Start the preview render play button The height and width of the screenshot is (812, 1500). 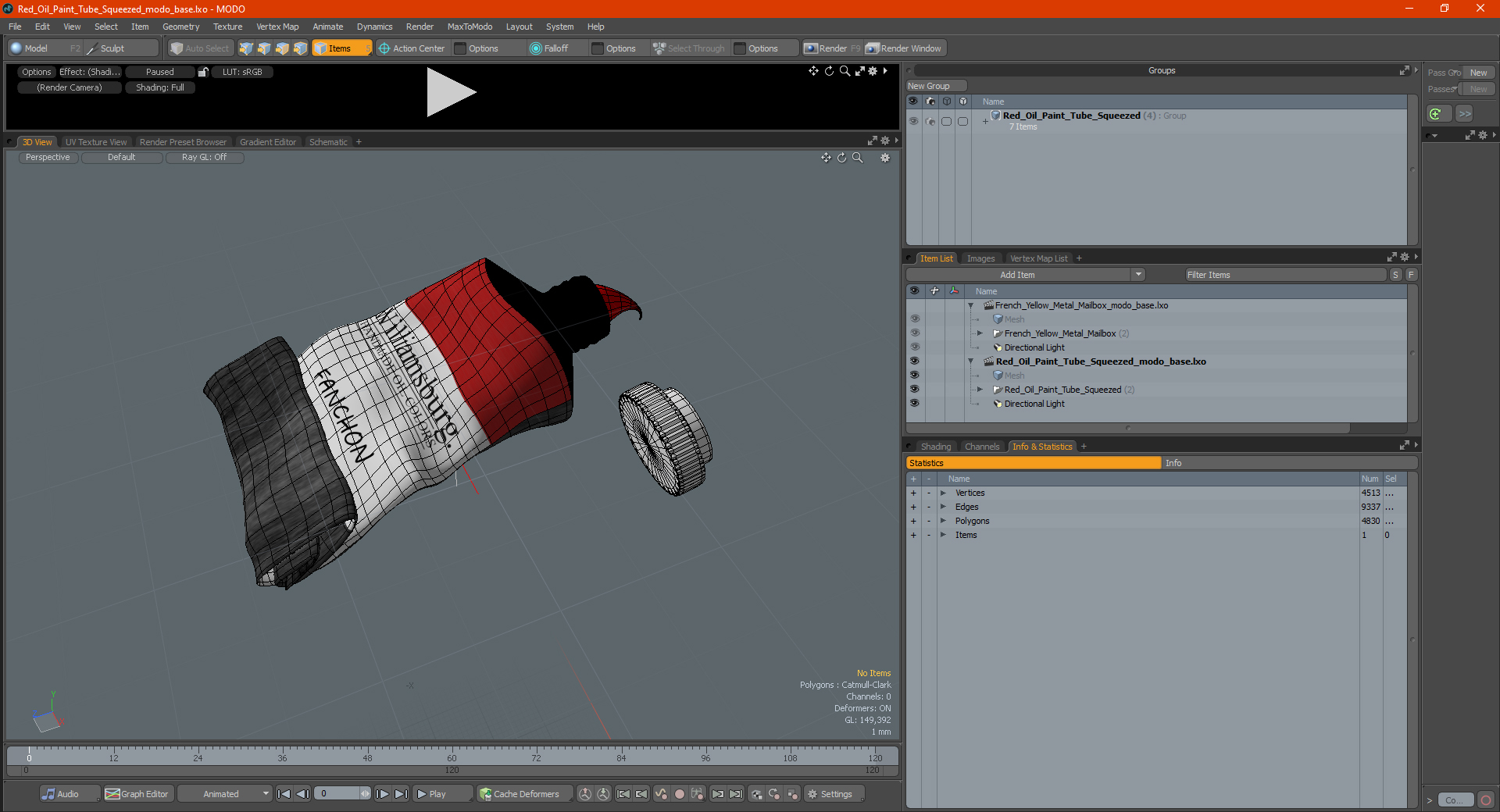click(450, 92)
